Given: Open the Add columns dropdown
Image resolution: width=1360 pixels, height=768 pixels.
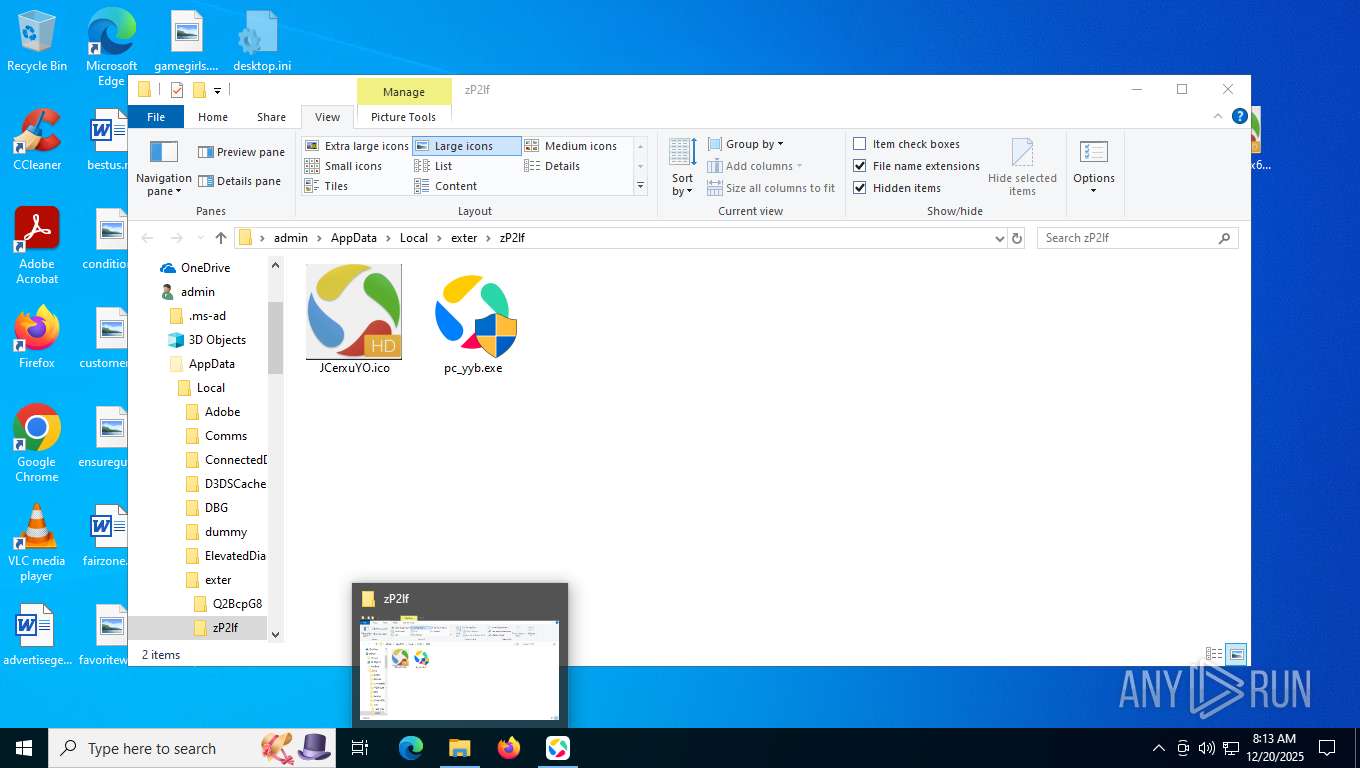Looking at the screenshot, I should click(x=754, y=166).
